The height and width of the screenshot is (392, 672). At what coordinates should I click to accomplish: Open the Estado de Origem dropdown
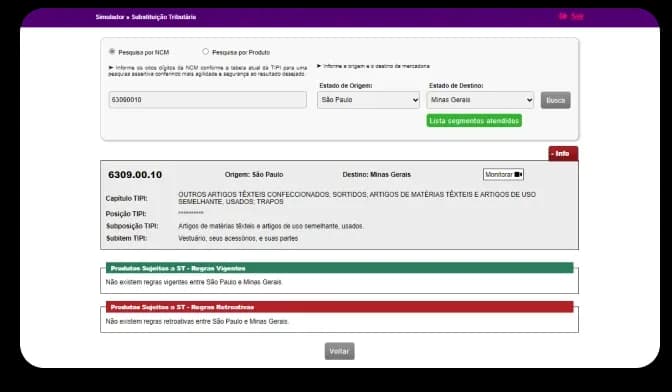coord(369,100)
